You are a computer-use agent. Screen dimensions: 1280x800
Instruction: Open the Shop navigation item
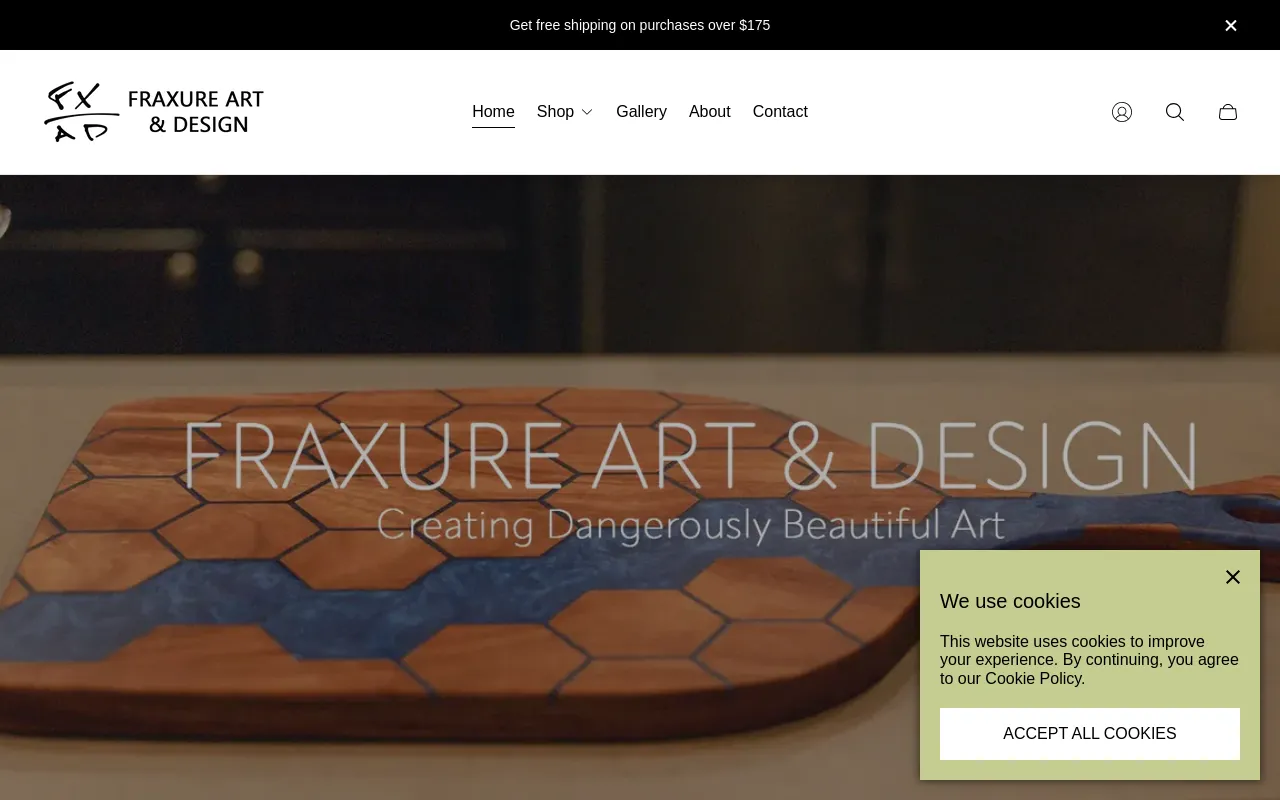click(555, 112)
